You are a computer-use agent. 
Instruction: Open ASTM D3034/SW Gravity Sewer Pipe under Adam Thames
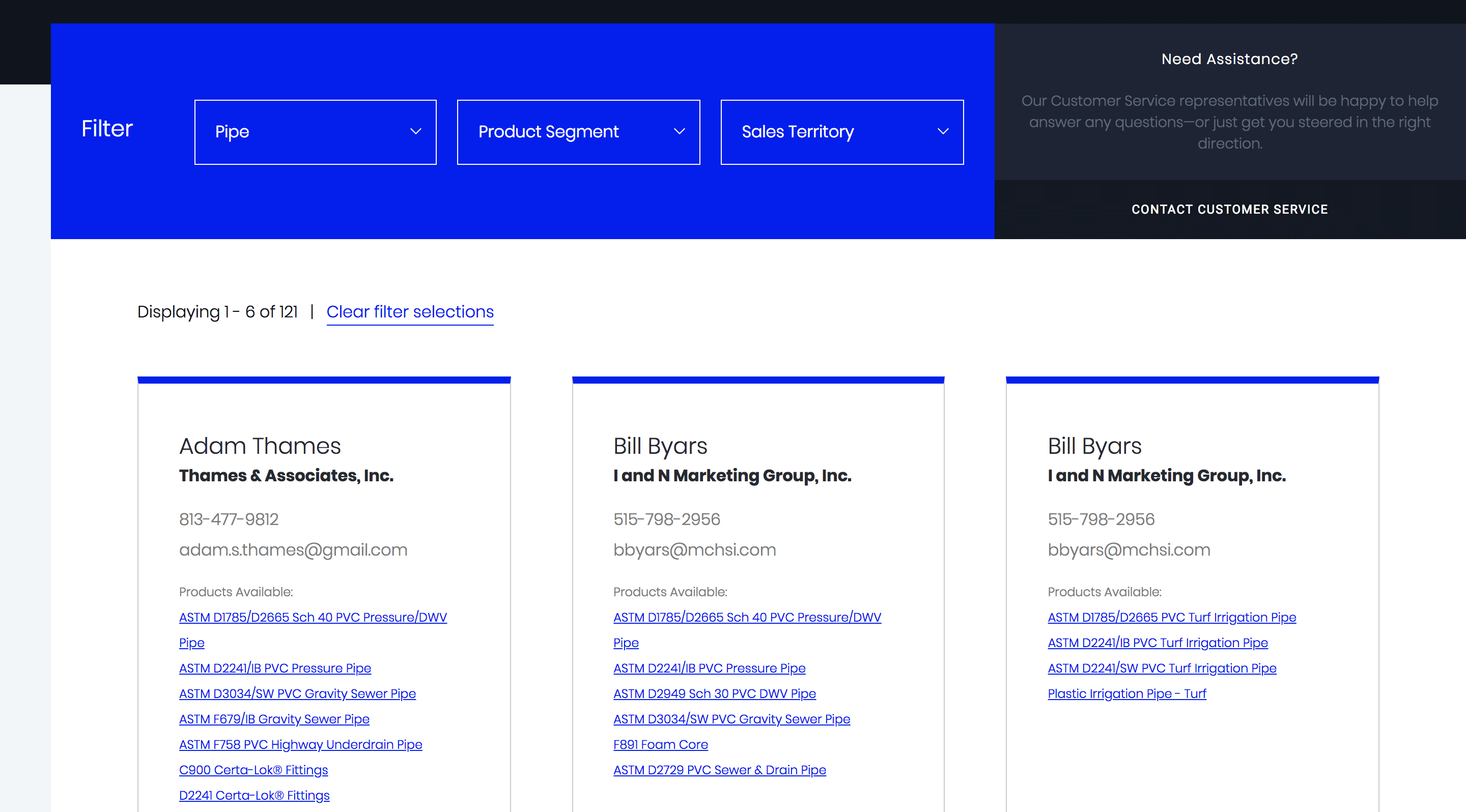[x=297, y=694]
